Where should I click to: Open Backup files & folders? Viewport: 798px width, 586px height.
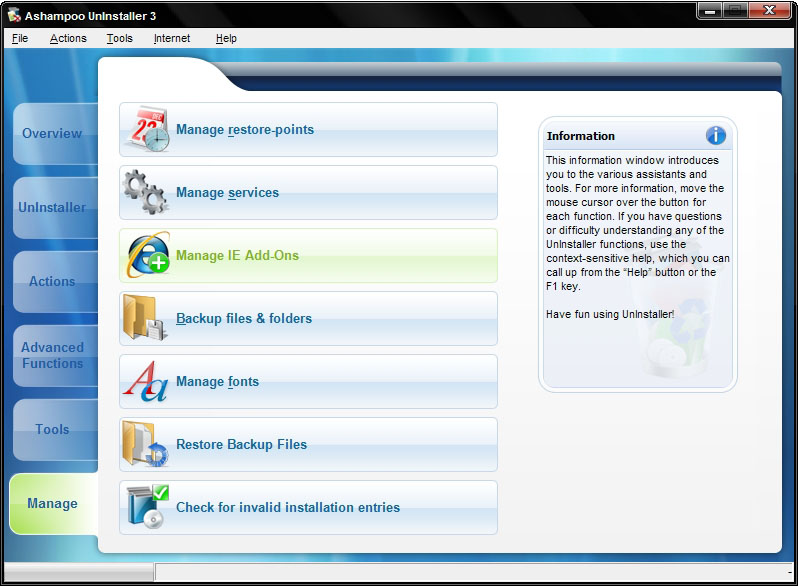point(308,318)
